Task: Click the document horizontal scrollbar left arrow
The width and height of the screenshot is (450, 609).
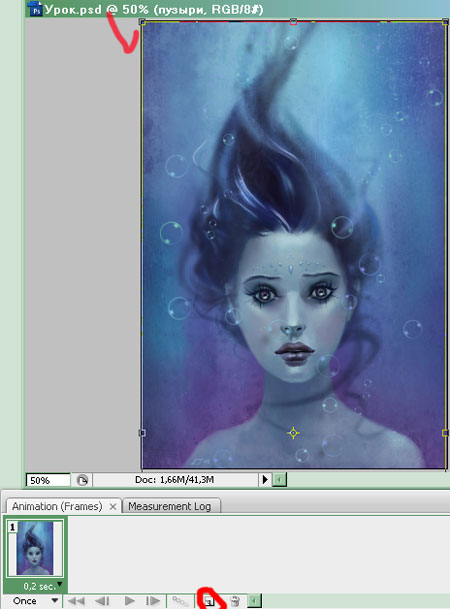Action: [x=279, y=480]
